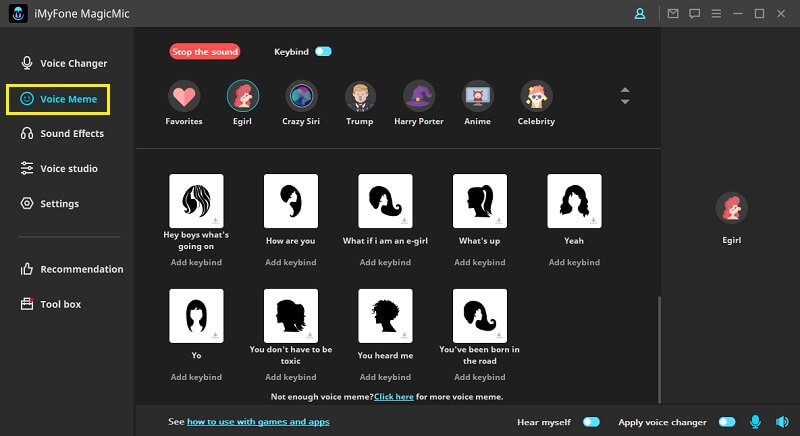Click the Egirl avatar in right panel
The height and width of the screenshot is (436, 800).
tap(732, 208)
